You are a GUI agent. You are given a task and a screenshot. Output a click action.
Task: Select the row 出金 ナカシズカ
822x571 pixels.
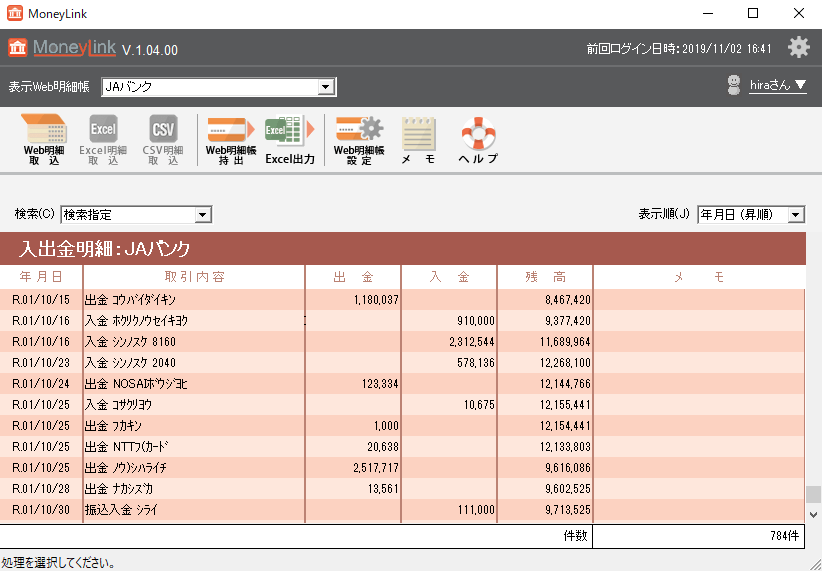[402, 489]
